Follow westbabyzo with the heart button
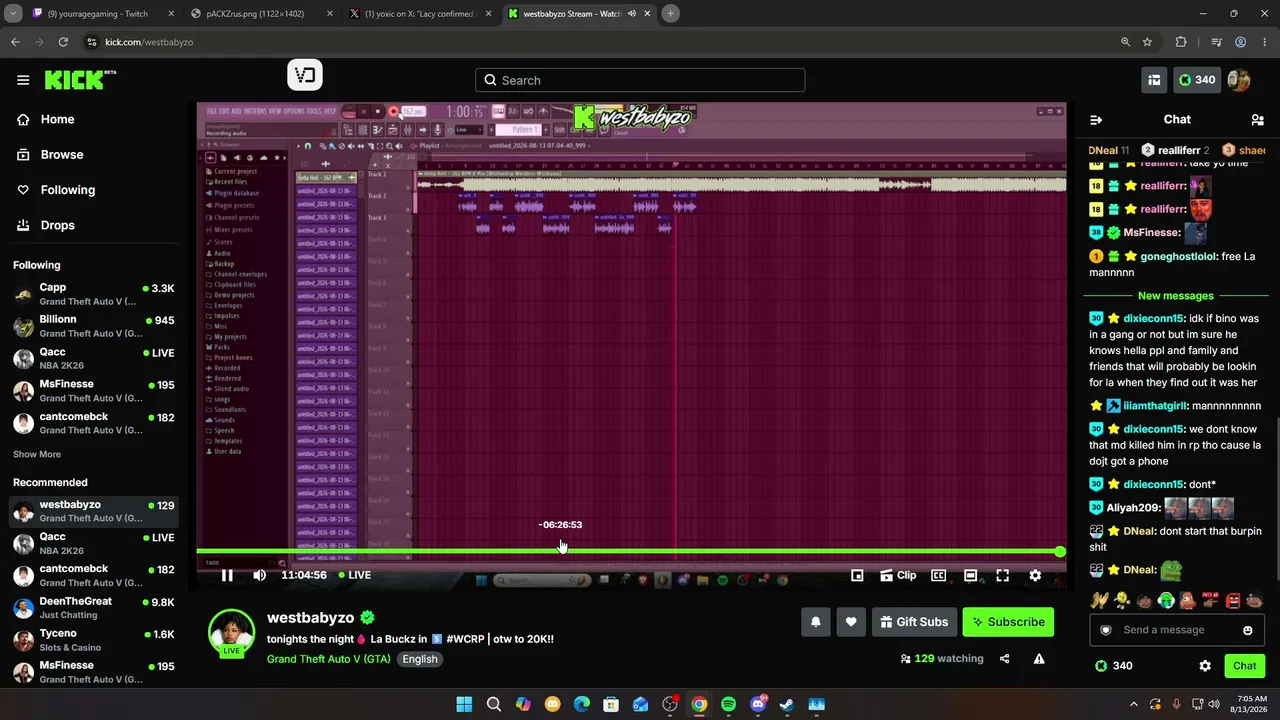1280x720 pixels. [851, 622]
